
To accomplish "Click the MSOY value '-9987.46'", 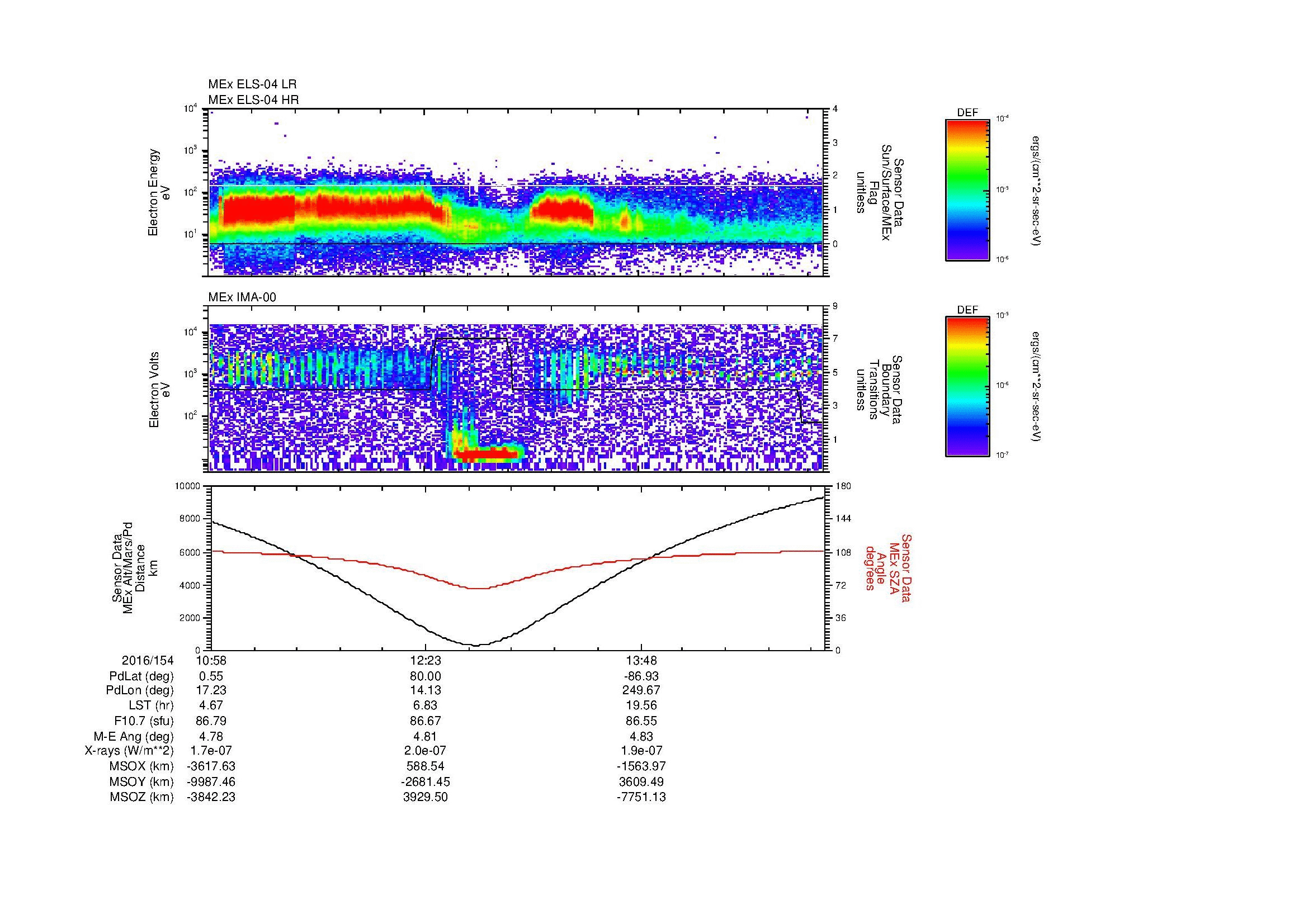I will (211, 781).
